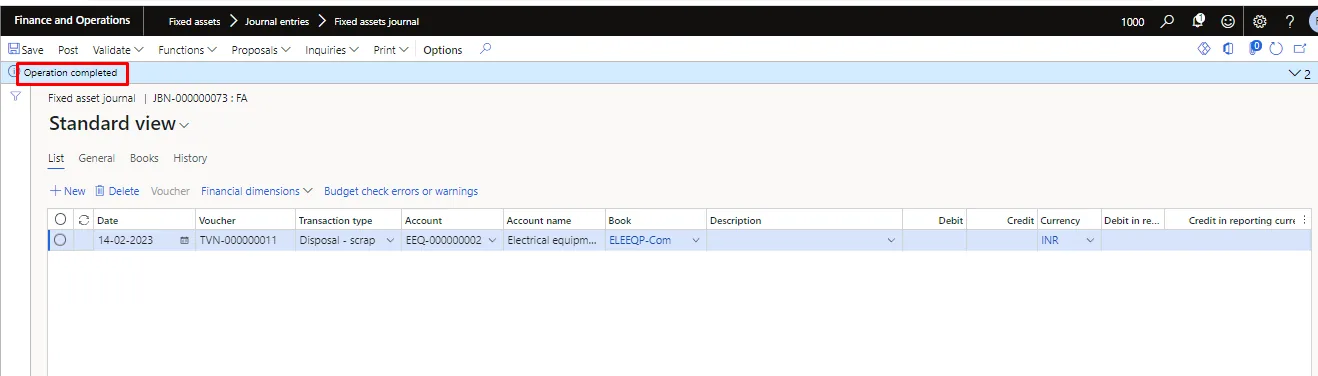Click the Voucher cell TVN-000000011
The image size is (1318, 376).
(x=245, y=240)
